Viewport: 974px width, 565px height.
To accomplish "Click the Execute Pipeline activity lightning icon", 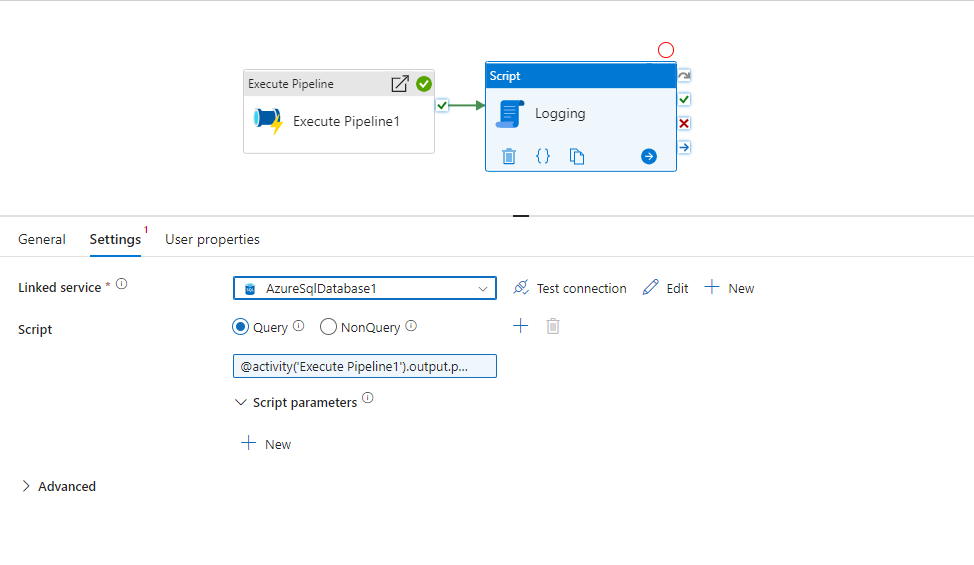I will (268, 120).
